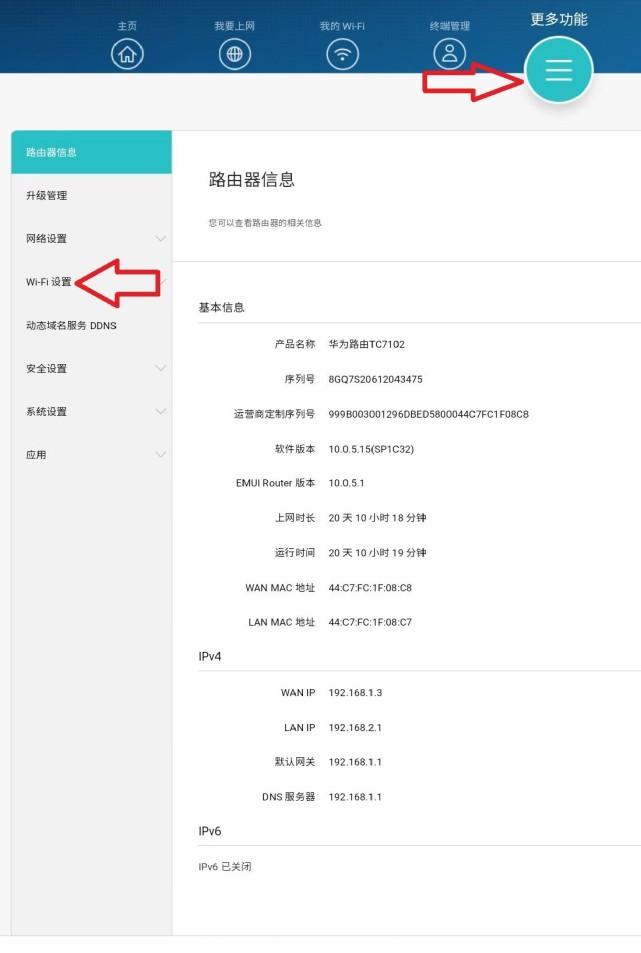Click the 您可以查看路由器的相关信息 description
Screen dimensions: 641x953
click(x=265, y=223)
